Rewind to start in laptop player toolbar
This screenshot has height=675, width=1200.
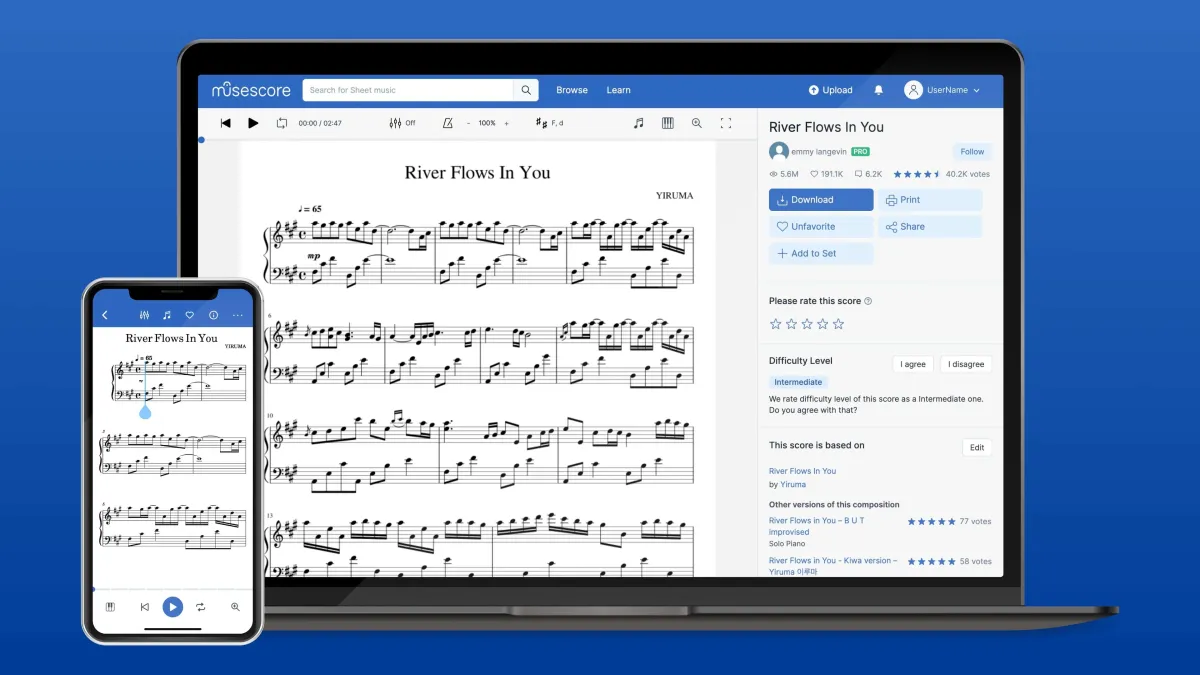(226, 123)
